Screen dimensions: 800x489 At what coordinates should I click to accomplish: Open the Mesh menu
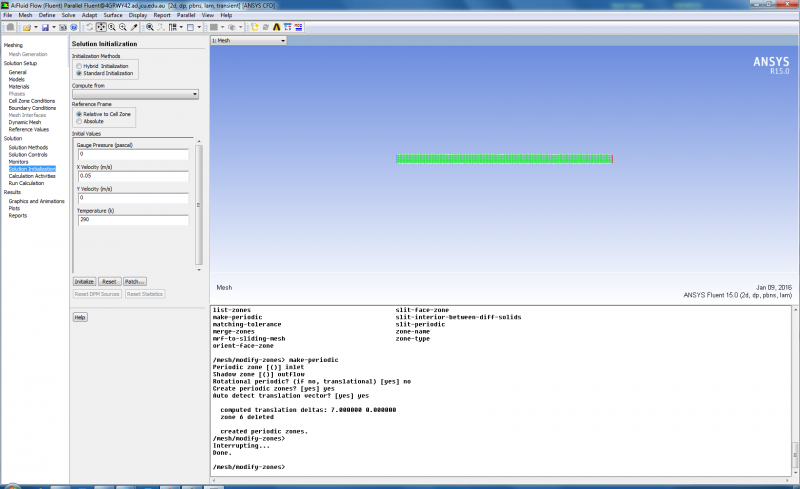25,15
